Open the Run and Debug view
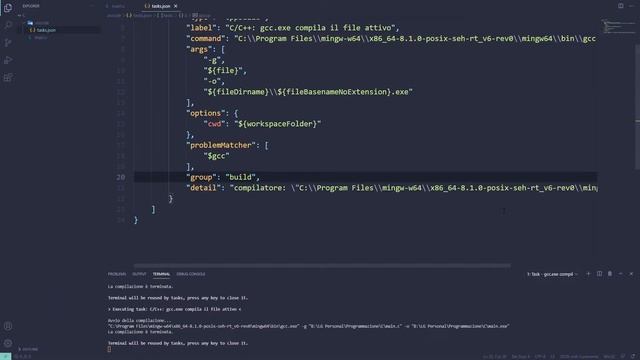This screenshot has height=360, width=640. pos(8,60)
